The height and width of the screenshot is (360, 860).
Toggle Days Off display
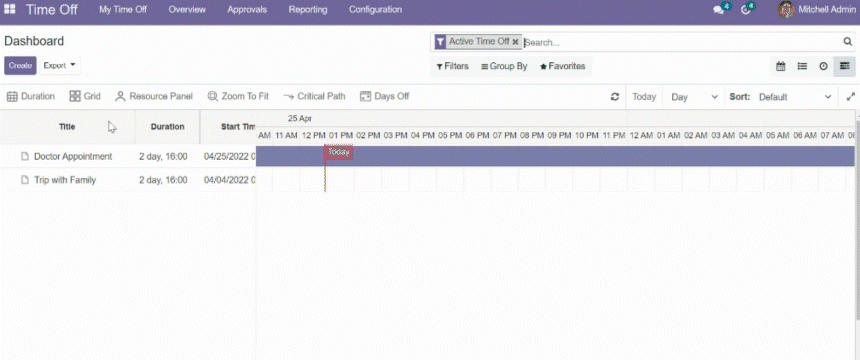384,97
